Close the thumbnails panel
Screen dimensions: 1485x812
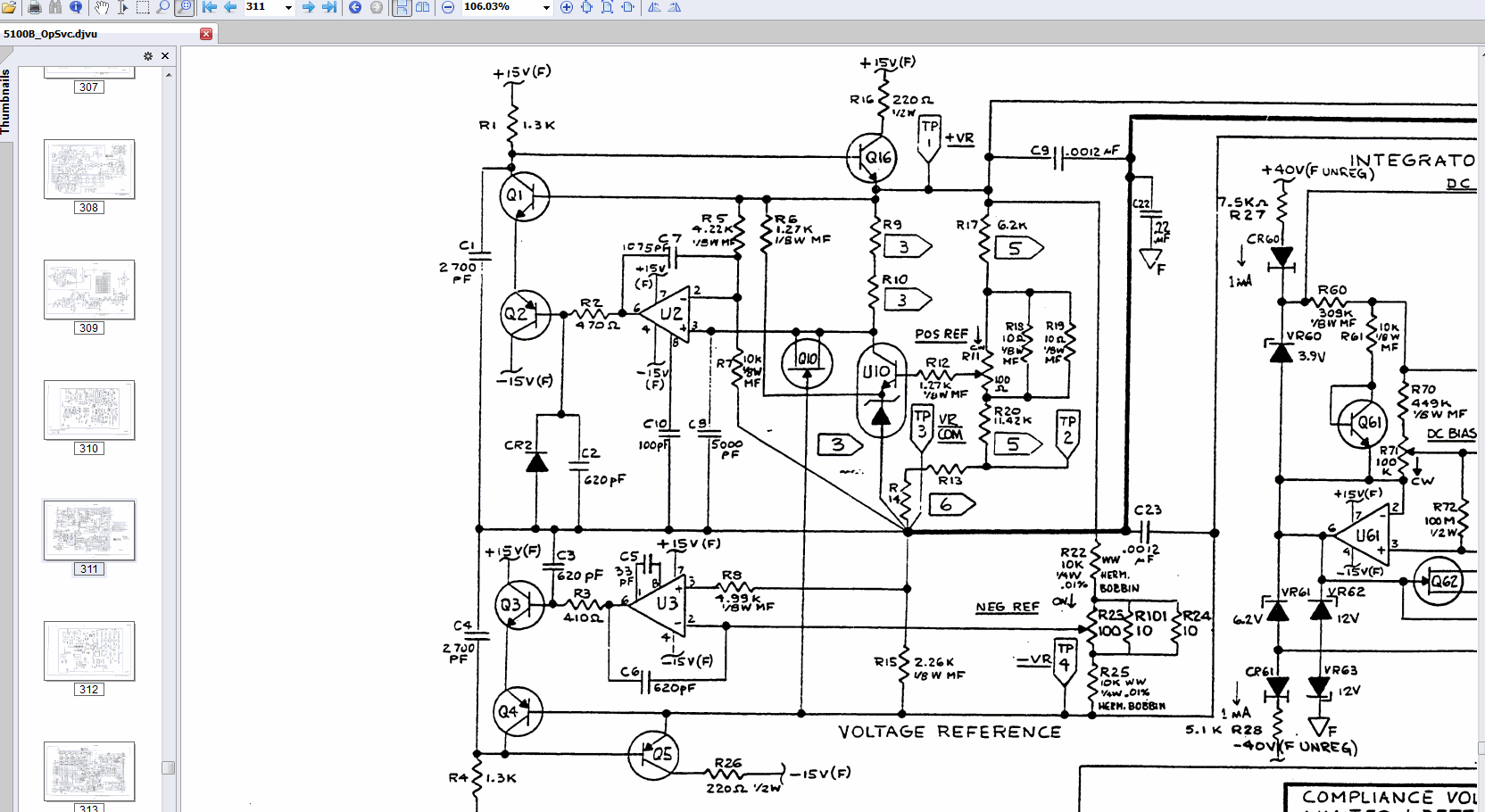[165, 55]
